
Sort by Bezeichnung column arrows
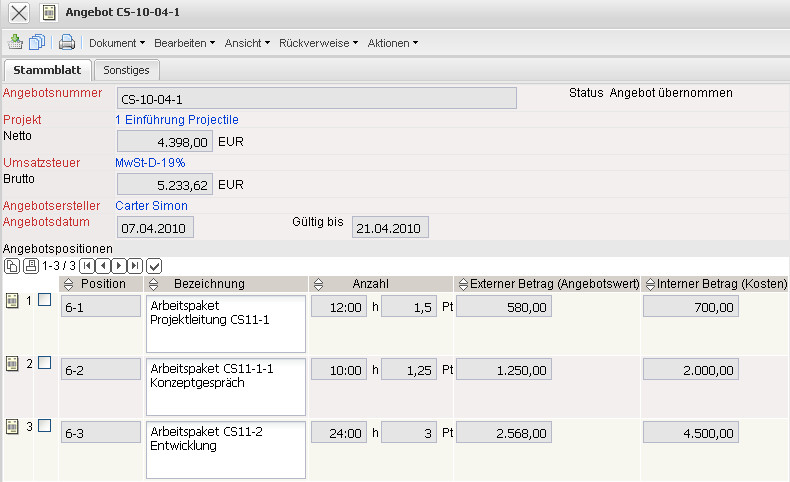pyautogui.click(x=154, y=285)
